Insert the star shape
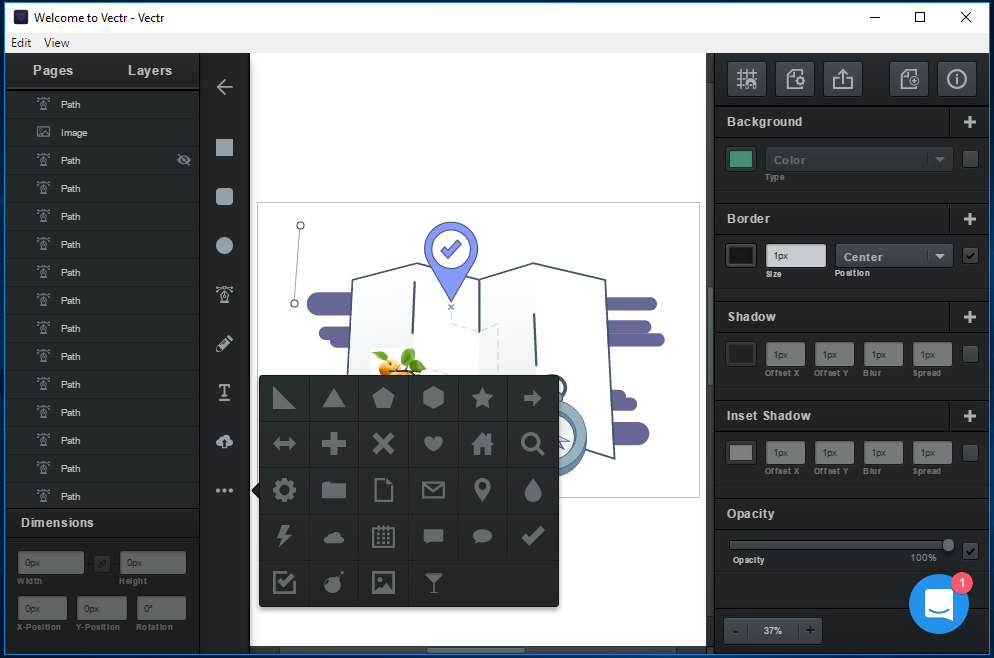Image resolution: width=994 pixels, height=658 pixels. pos(482,398)
